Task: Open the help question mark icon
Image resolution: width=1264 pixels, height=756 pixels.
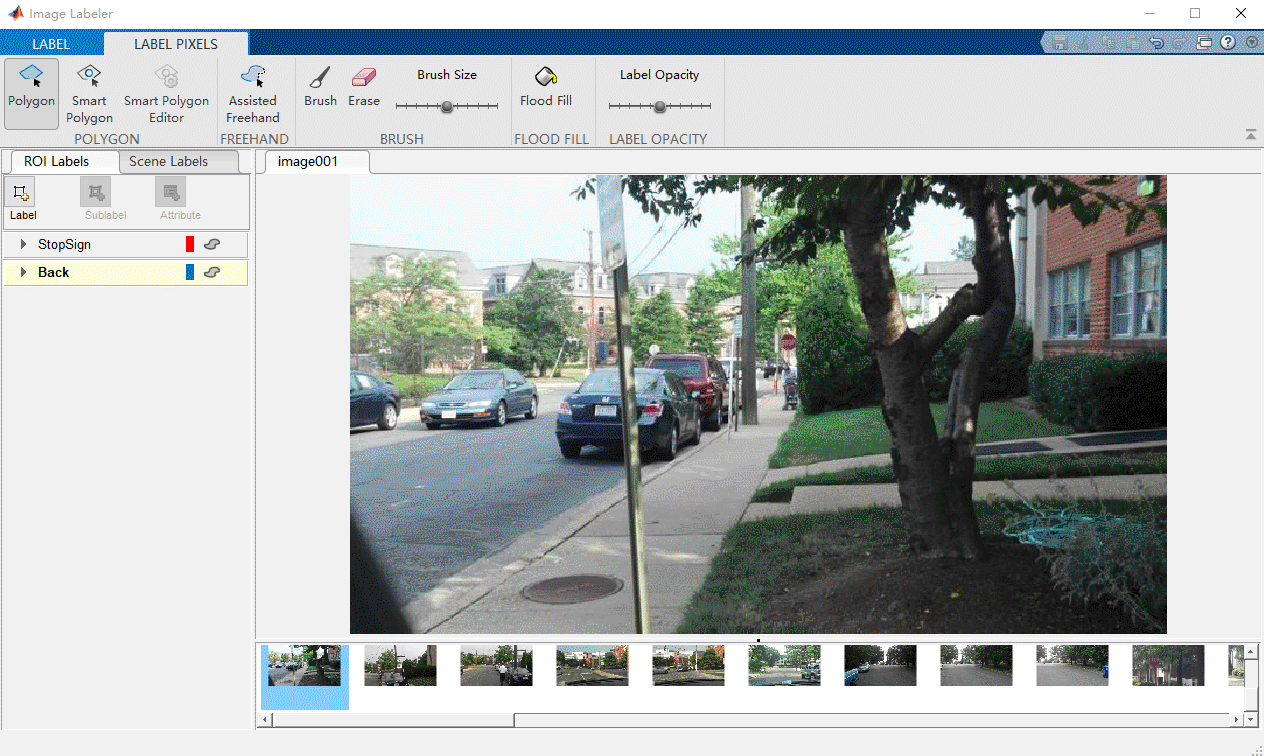Action: tap(1228, 43)
